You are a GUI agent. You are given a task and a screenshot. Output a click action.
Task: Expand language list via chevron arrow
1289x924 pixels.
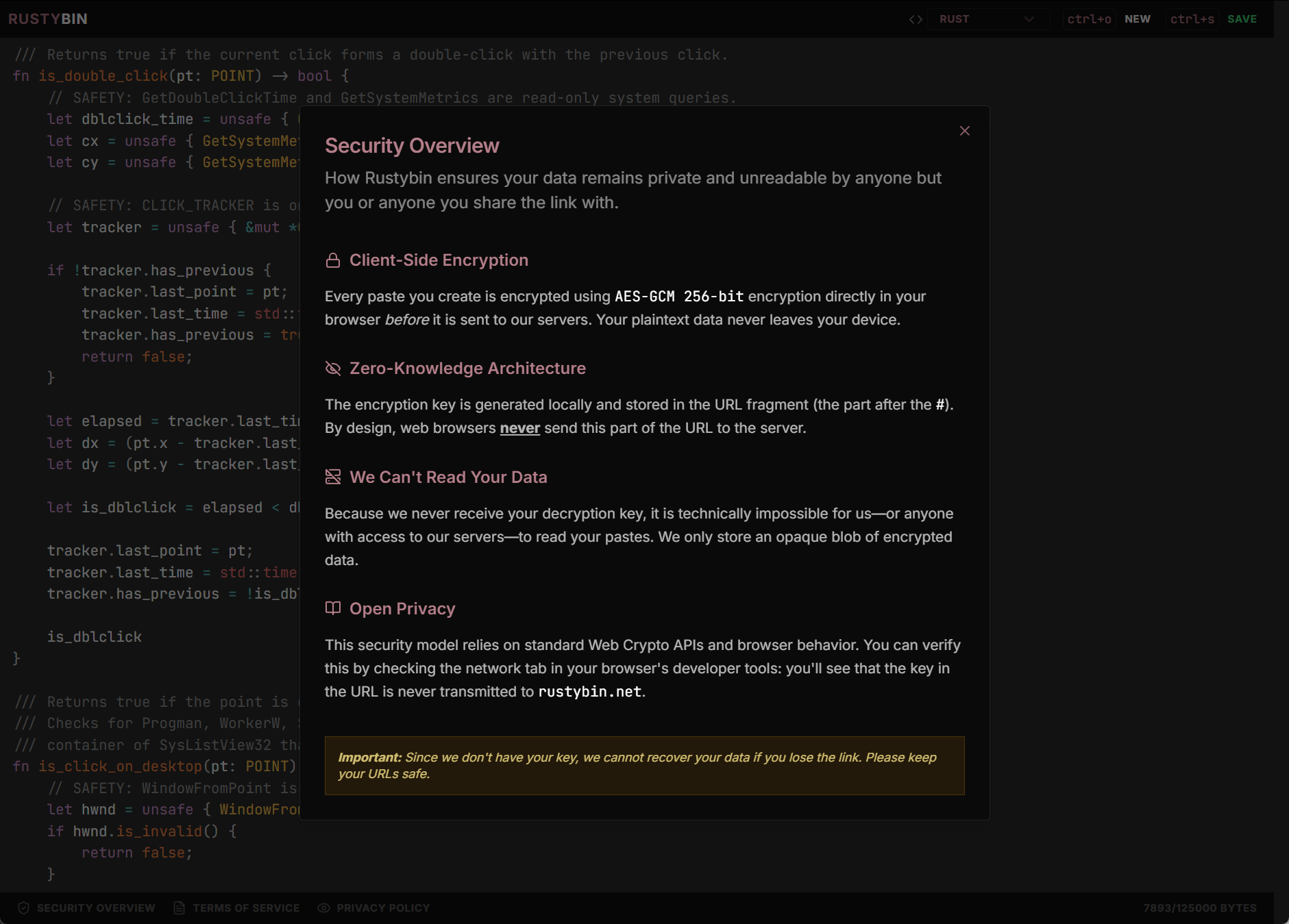tap(1029, 19)
